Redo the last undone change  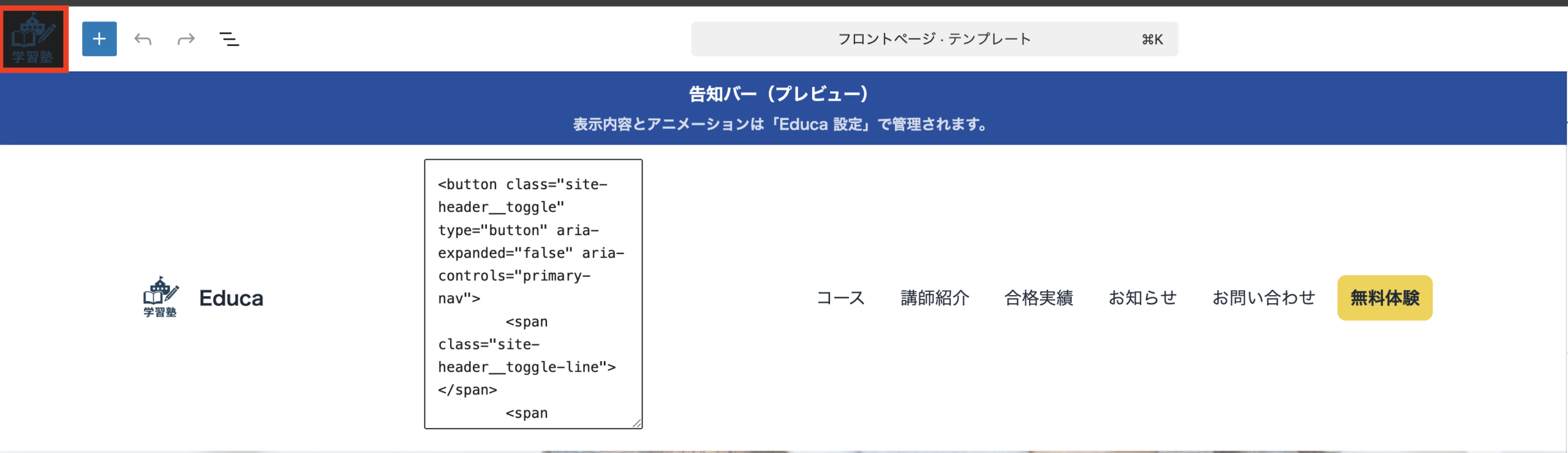[x=186, y=39]
